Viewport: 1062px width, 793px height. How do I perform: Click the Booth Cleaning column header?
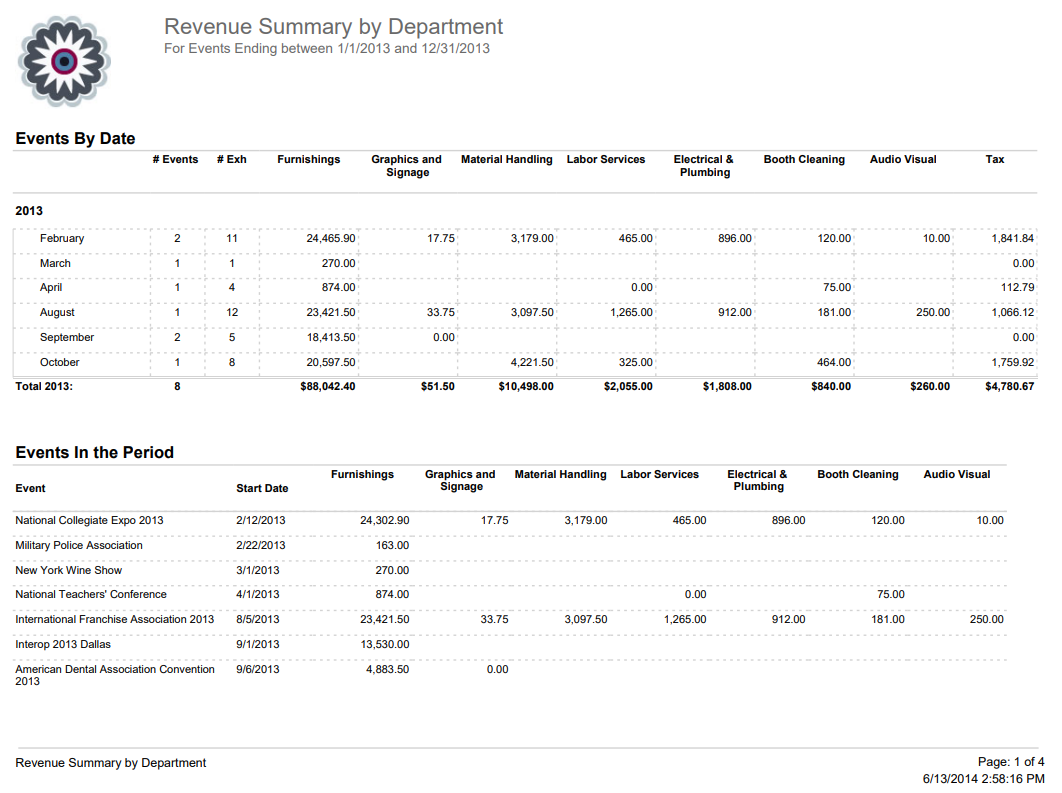point(804,159)
